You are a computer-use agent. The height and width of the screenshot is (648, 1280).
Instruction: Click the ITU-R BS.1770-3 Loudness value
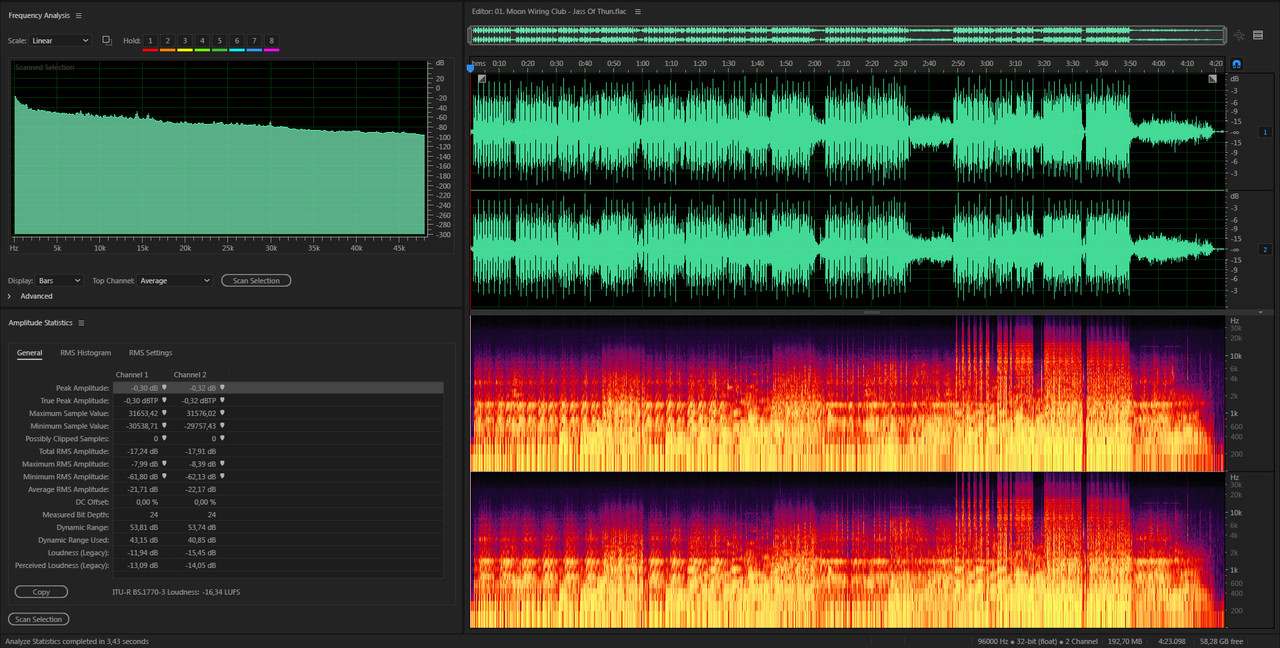[176, 592]
